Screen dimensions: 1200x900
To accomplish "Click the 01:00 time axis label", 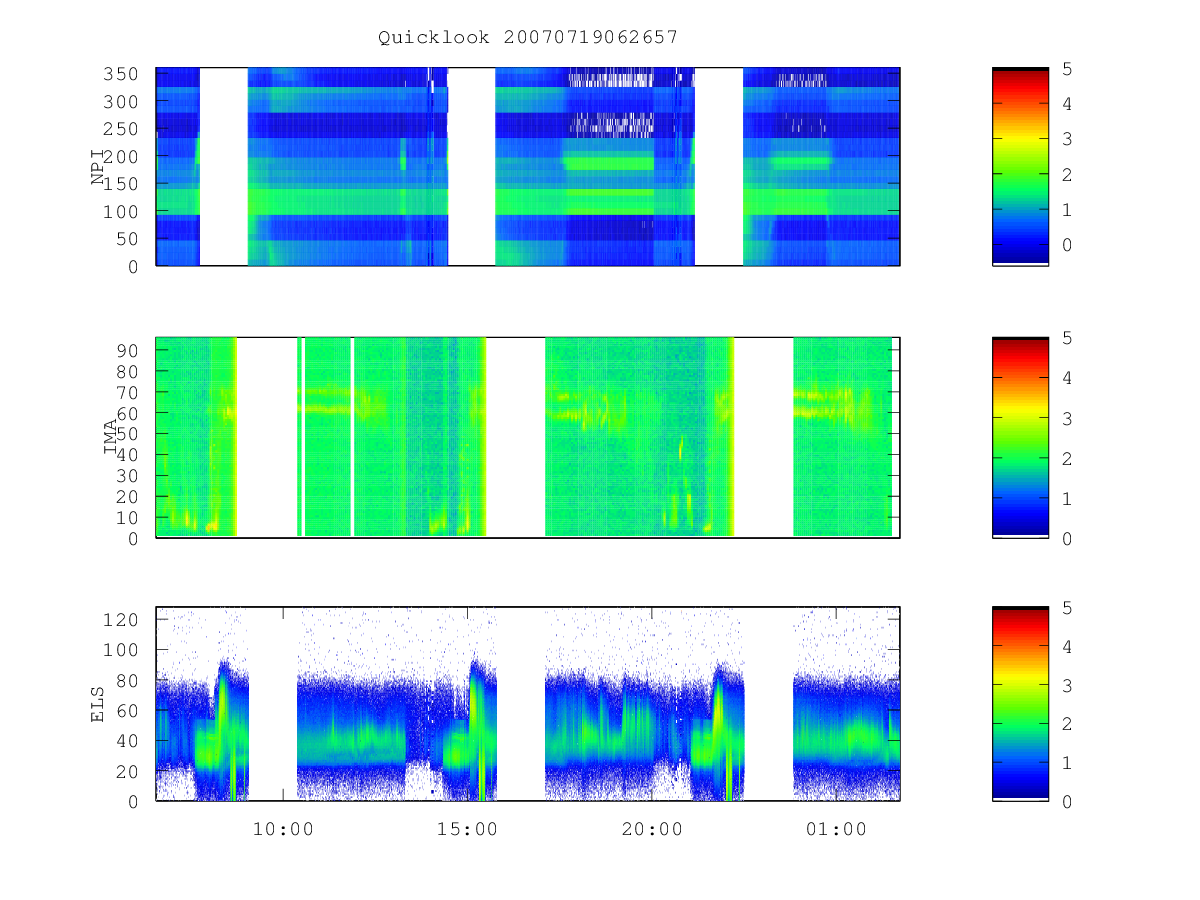I will (x=837, y=829).
